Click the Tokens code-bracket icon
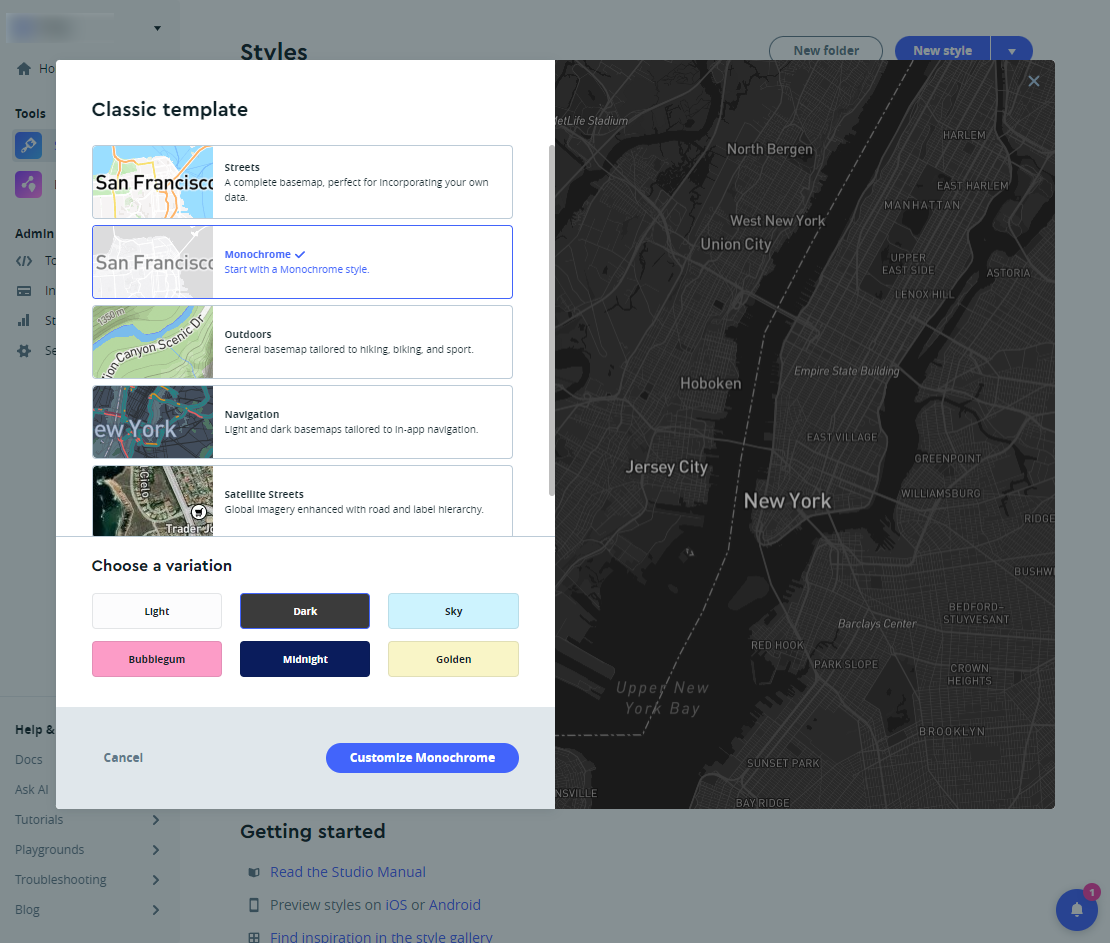The width and height of the screenshot is (1110, 943). pos(24,261)
